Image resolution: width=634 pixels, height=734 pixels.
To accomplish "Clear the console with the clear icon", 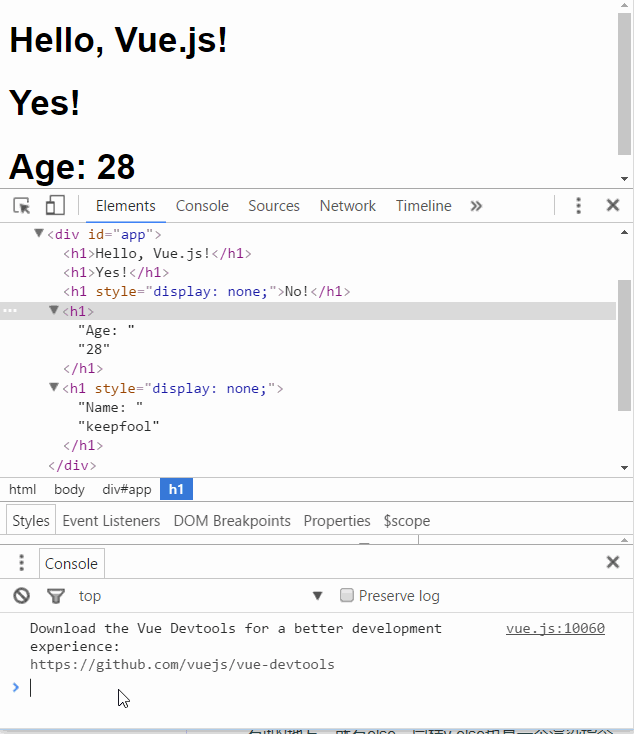I will point(22,596).
